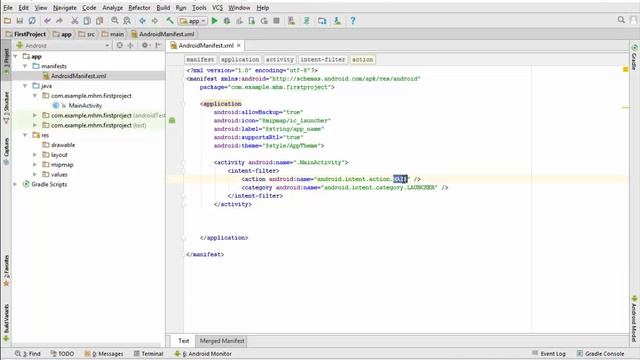Open the Navigate menu
The image size is (640, 360).
coord(64,7)
